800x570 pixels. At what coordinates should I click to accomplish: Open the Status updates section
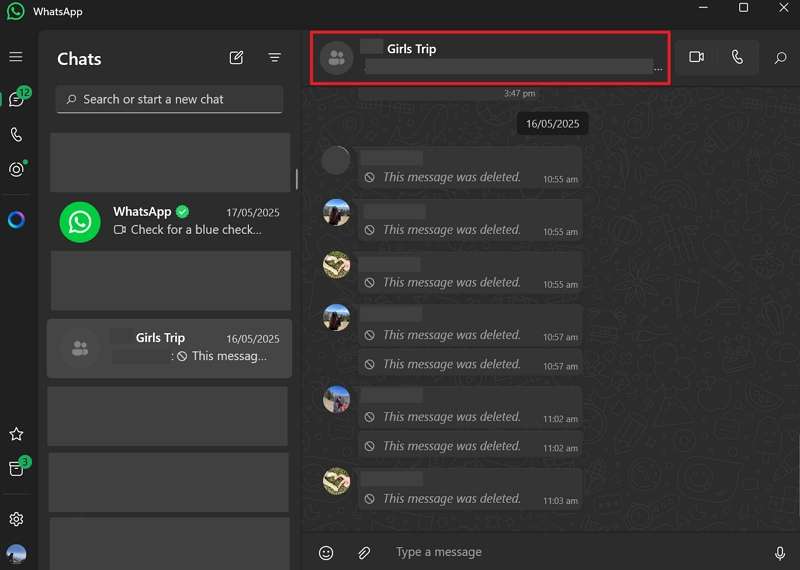[16, 169]
